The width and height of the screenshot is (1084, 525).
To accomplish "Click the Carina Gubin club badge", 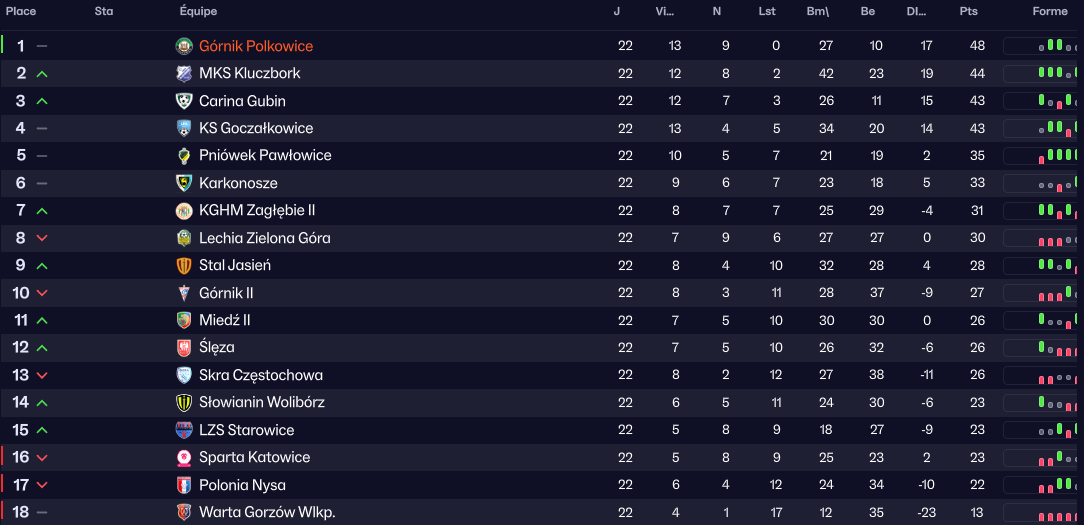I will 184,101.
